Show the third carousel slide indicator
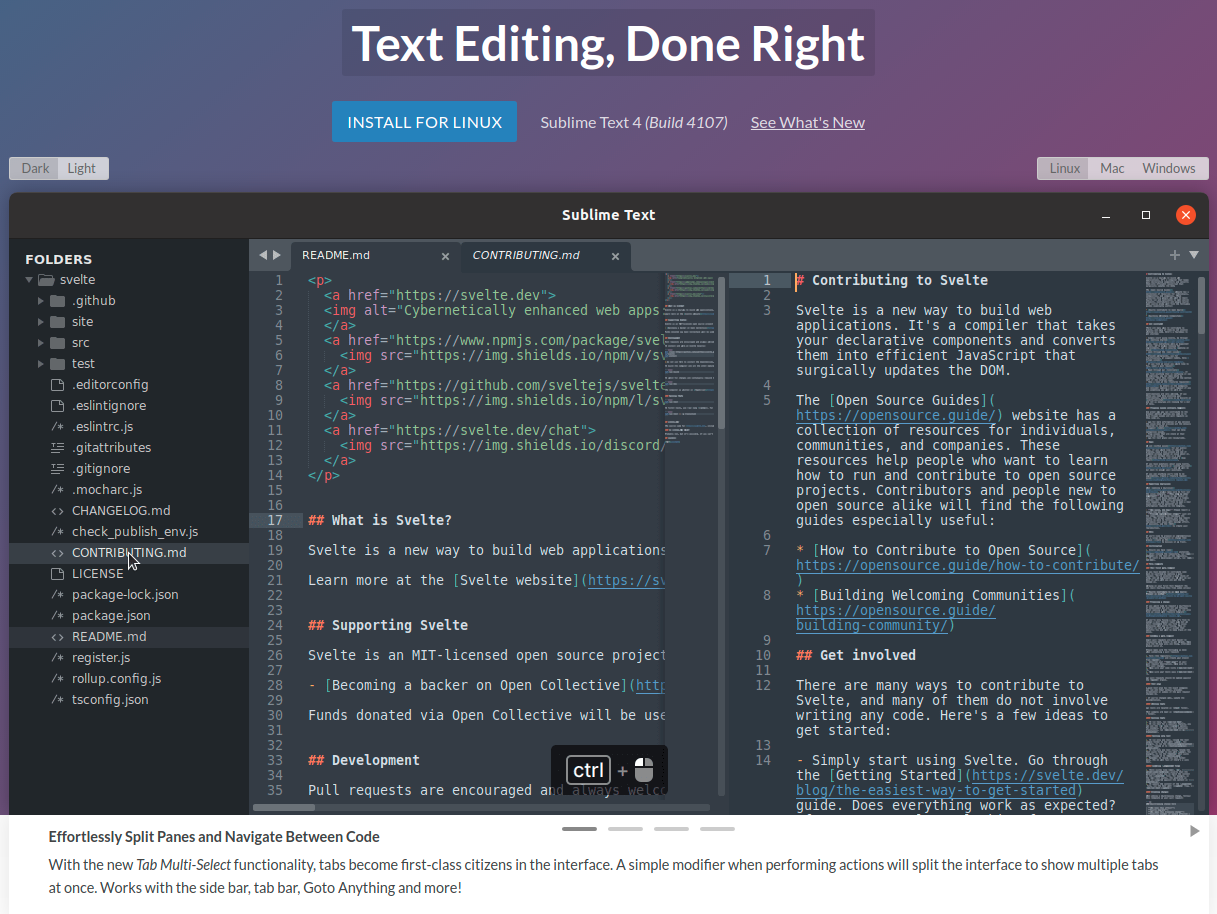 (671, 829)
